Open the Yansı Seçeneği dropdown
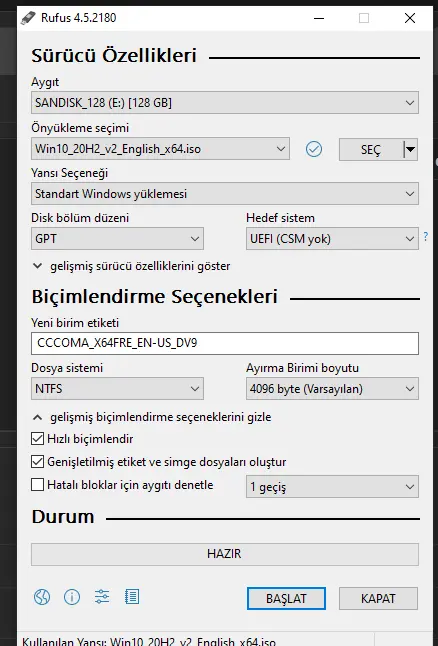Image resolution: width=438 pixels, height=646 pixels. click(x=225, y=194)
